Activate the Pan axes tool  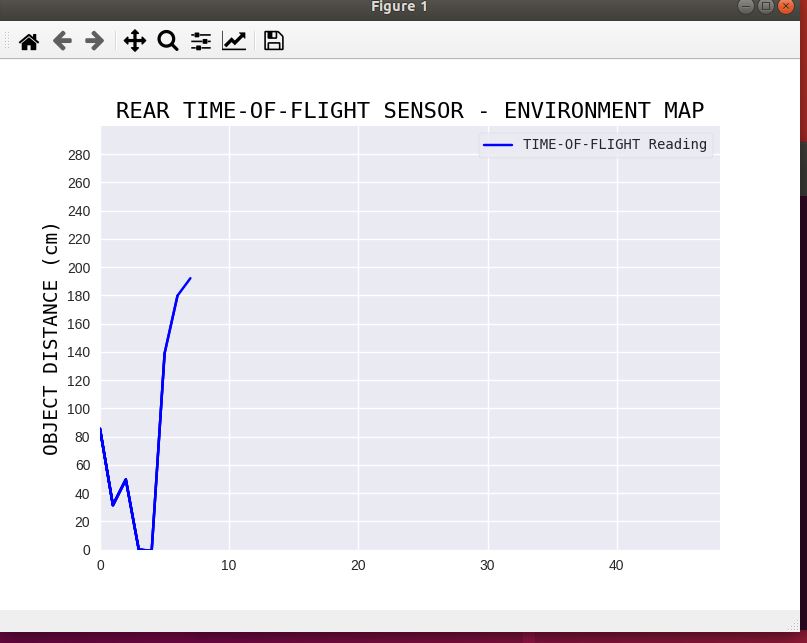(135, 41)
